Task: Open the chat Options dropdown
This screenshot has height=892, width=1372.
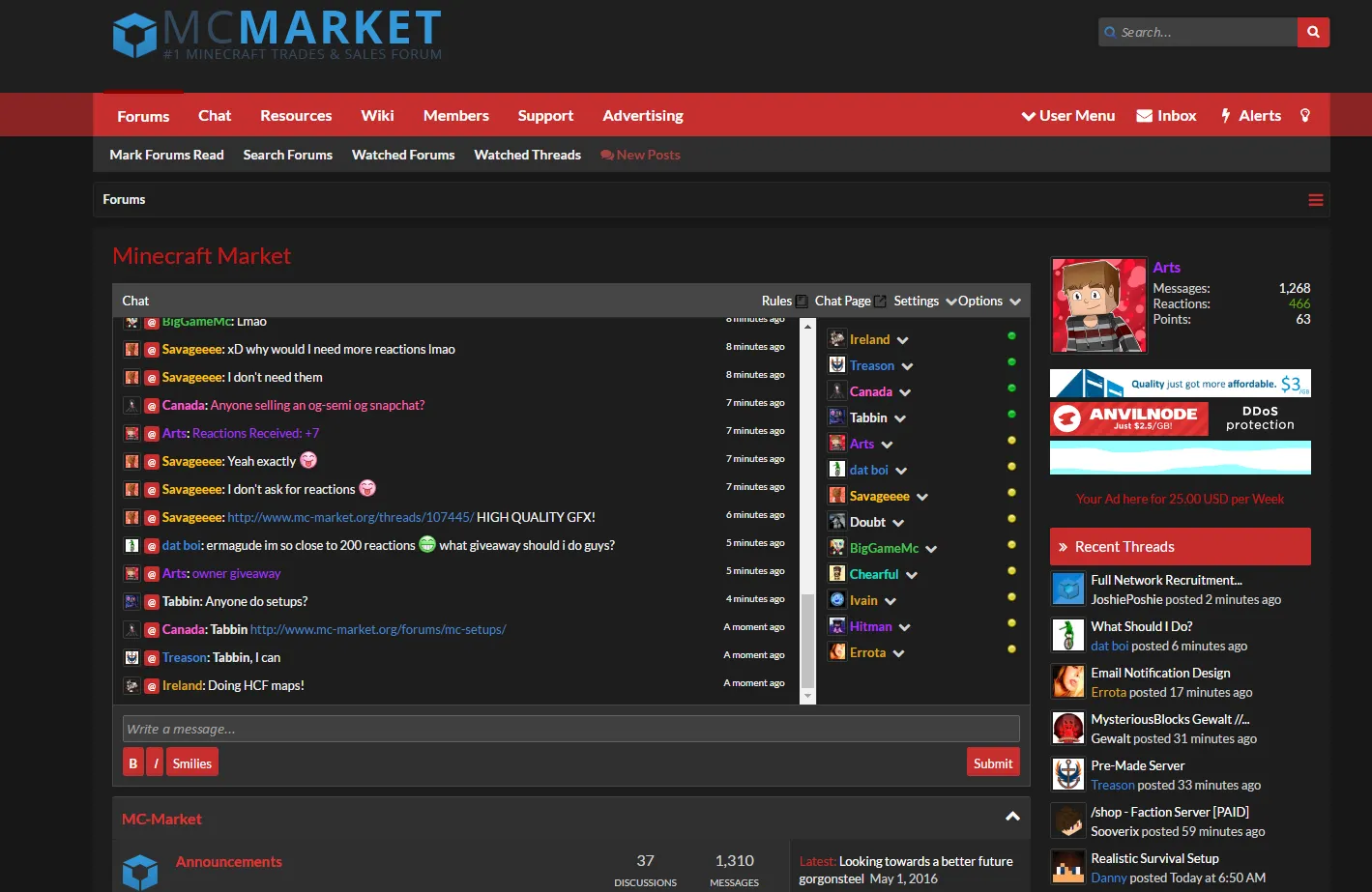Action: [990, 302]
